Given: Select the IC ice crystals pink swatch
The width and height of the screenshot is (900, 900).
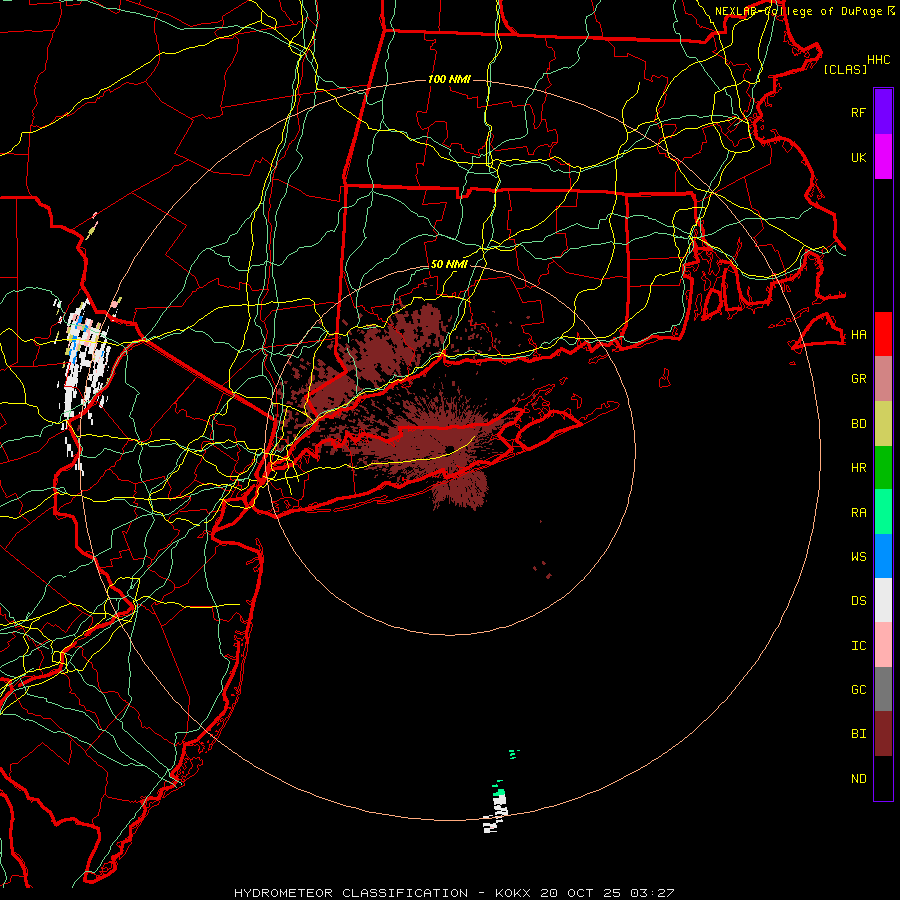Looking at the screenshot, I should [883, 645].
